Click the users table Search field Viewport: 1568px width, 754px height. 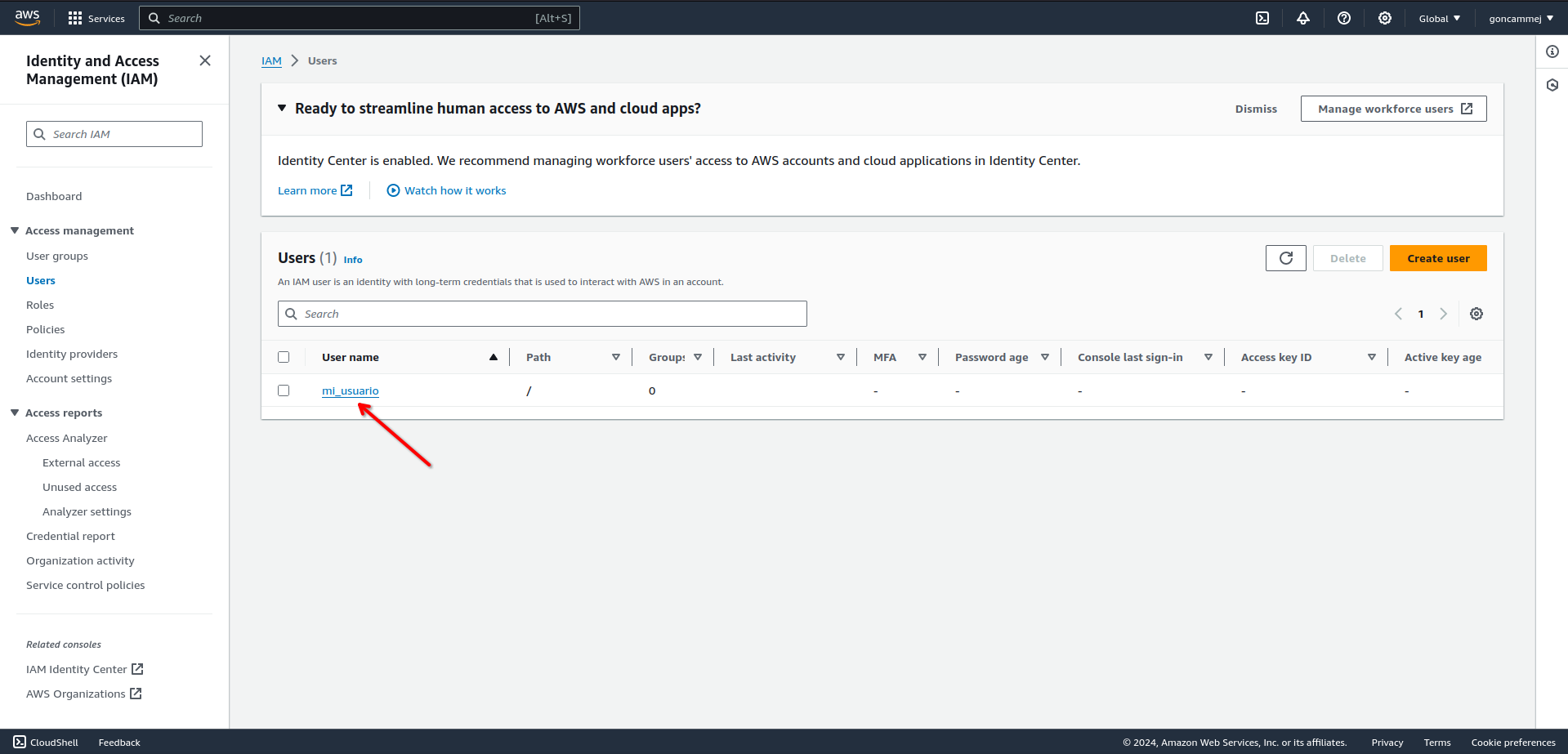click(x=543, y=314)
